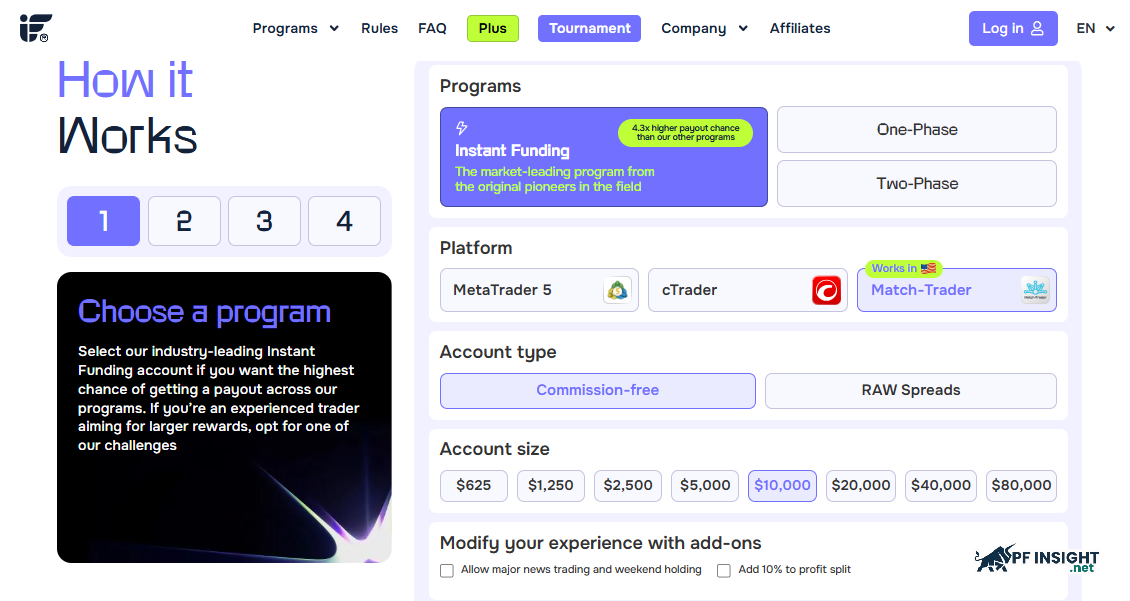Click the lightning bolt Instant Funding icon
The height and width of the screenshot is (601, 1130).
(462, 128)
